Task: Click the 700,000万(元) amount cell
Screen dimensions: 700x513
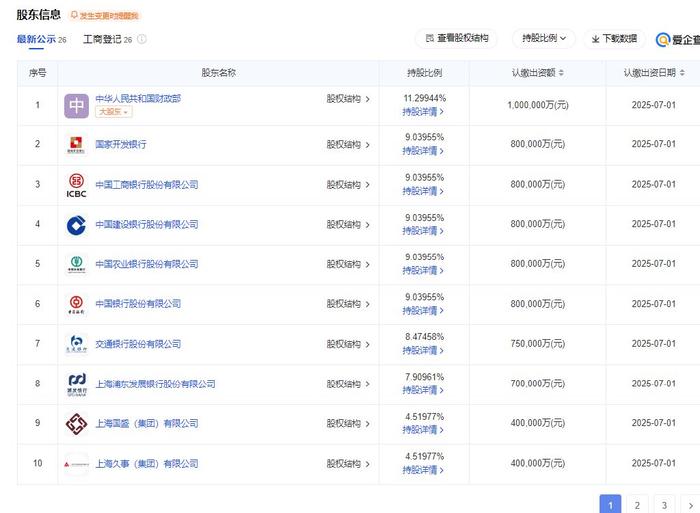Action: tap(538, 384)
